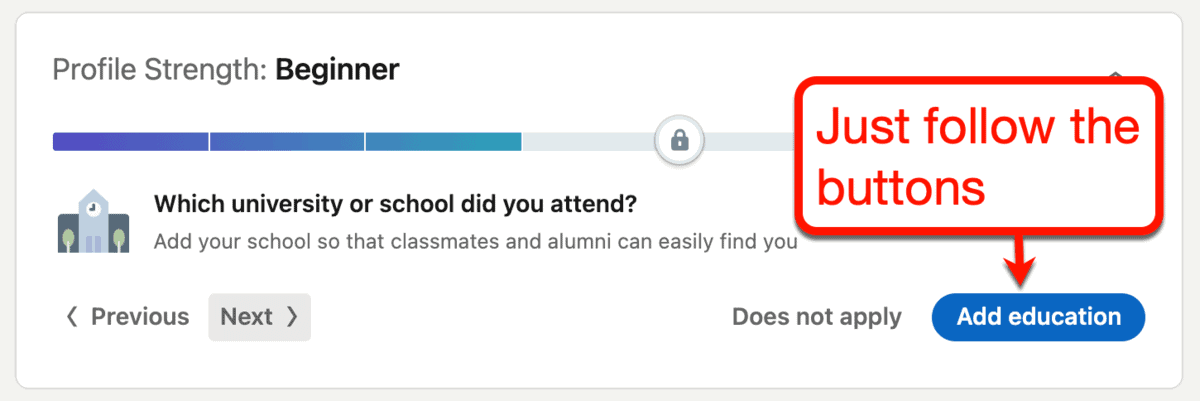Click the red Just follow the buttons callout
Screen dimensions: 1200x401
[977, 157]
